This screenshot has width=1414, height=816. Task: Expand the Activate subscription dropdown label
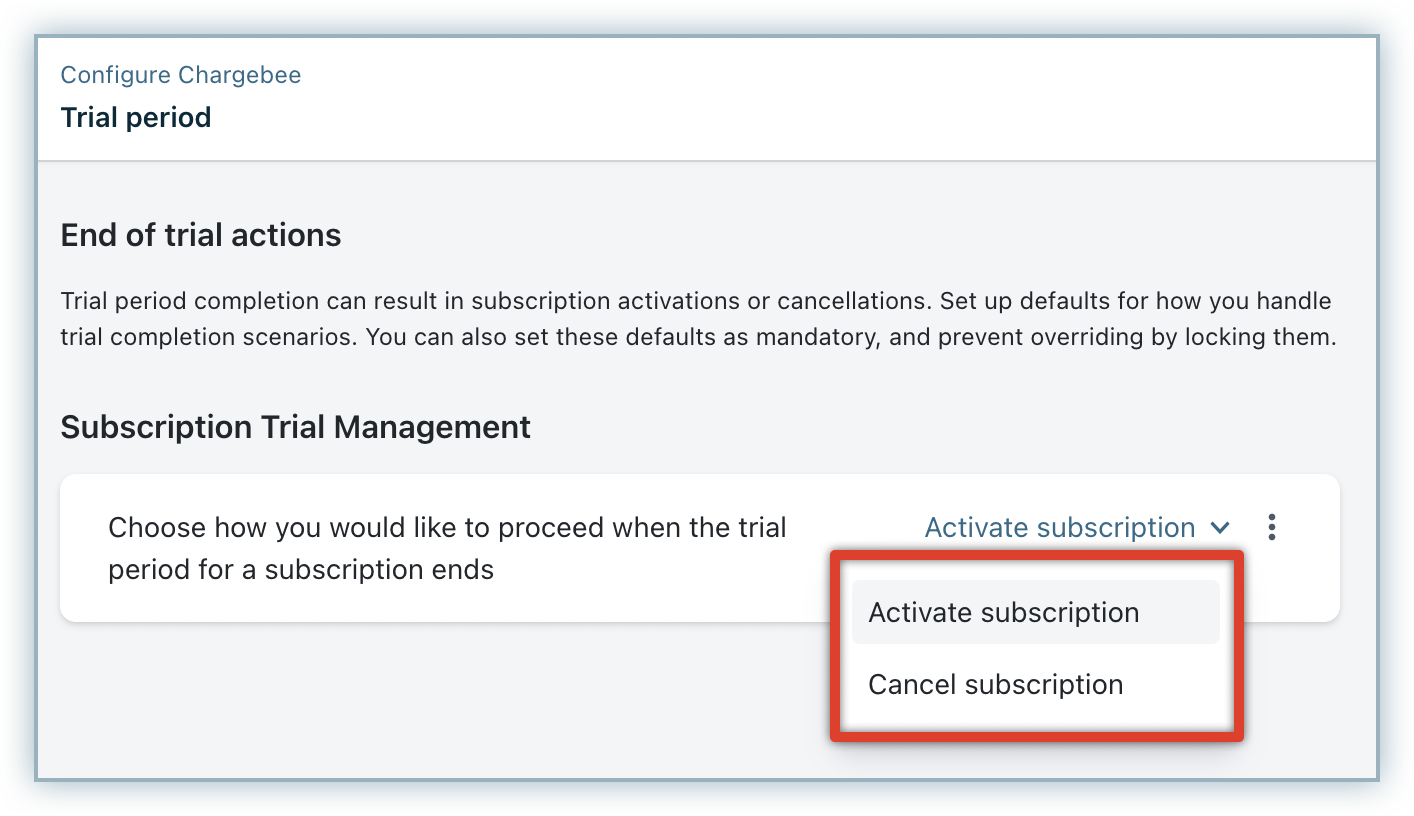1060,527
